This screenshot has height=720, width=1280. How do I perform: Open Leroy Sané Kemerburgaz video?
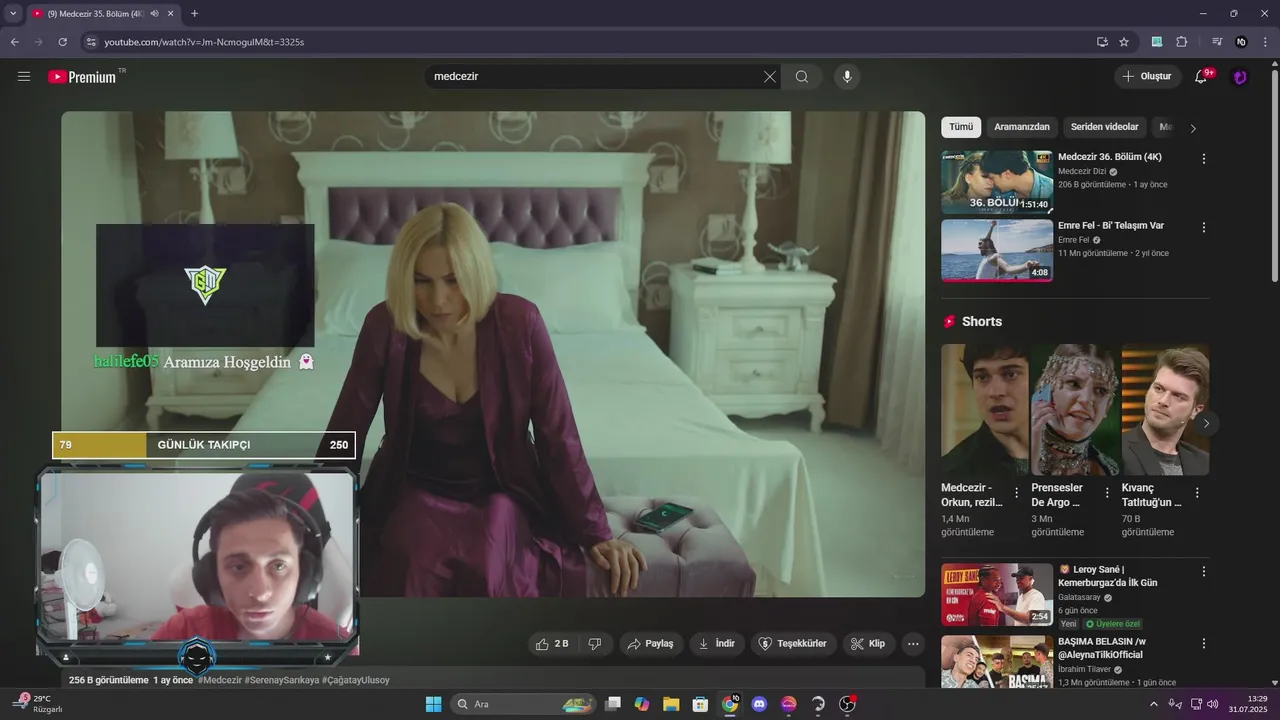997,595
